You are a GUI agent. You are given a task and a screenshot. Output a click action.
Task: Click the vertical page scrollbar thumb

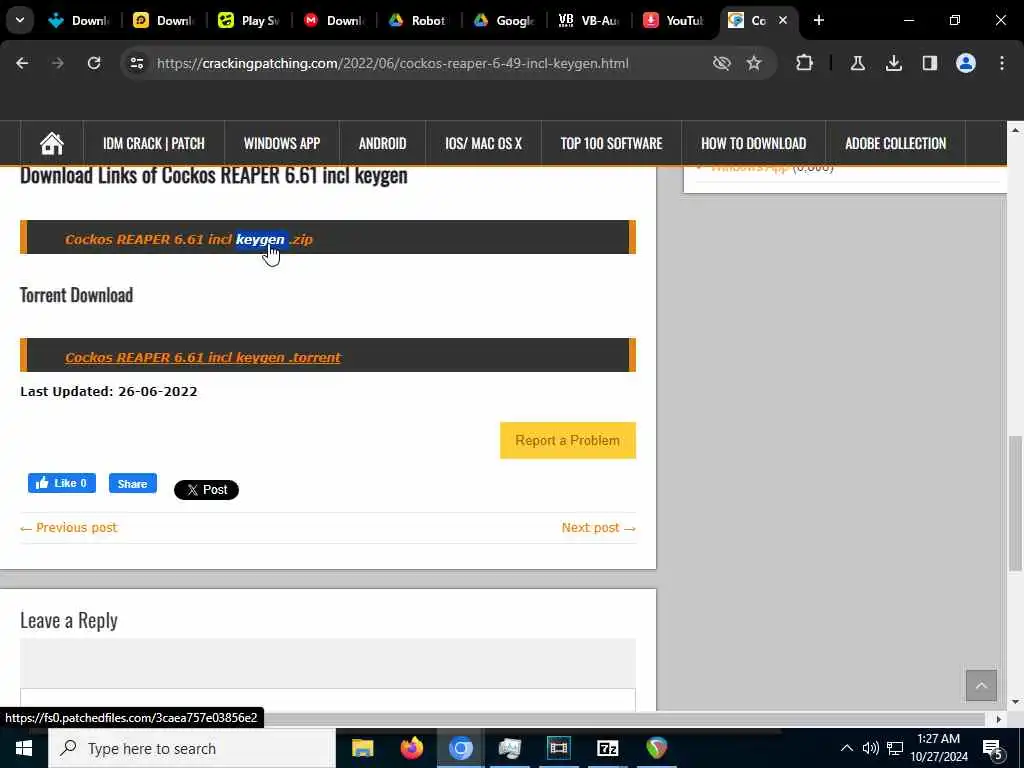[x=1015, y=503]
